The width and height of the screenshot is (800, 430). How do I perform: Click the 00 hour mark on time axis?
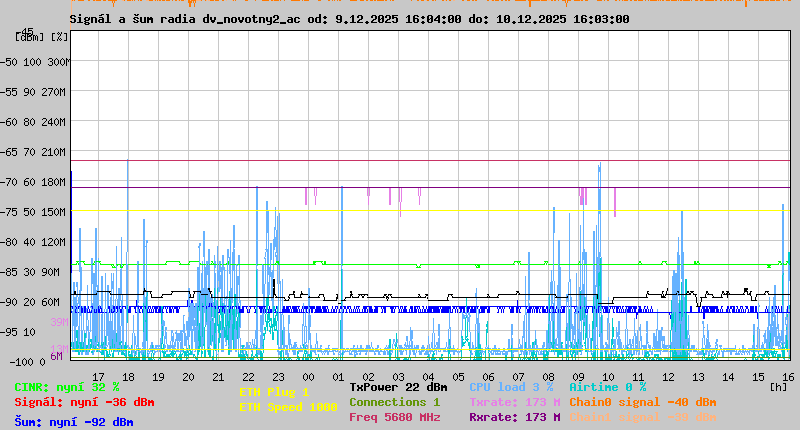(x=308, y=377)
